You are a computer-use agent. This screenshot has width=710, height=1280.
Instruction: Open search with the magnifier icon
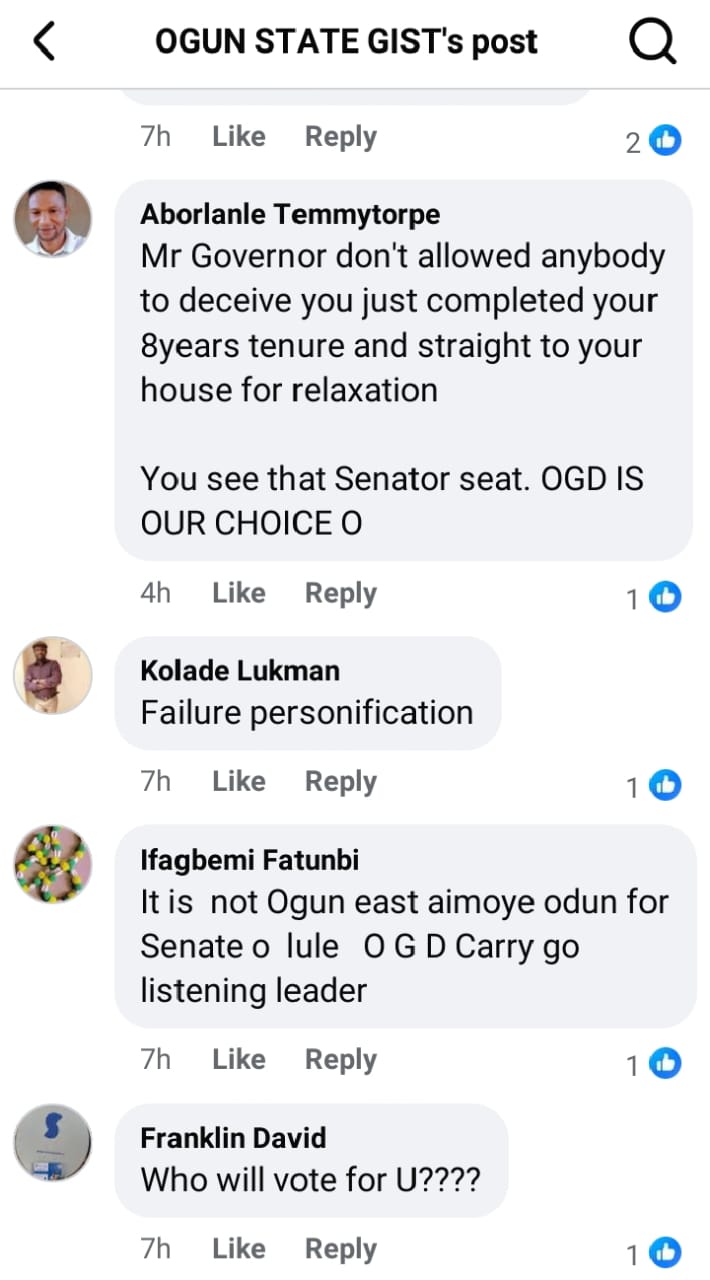pos(652,42)
